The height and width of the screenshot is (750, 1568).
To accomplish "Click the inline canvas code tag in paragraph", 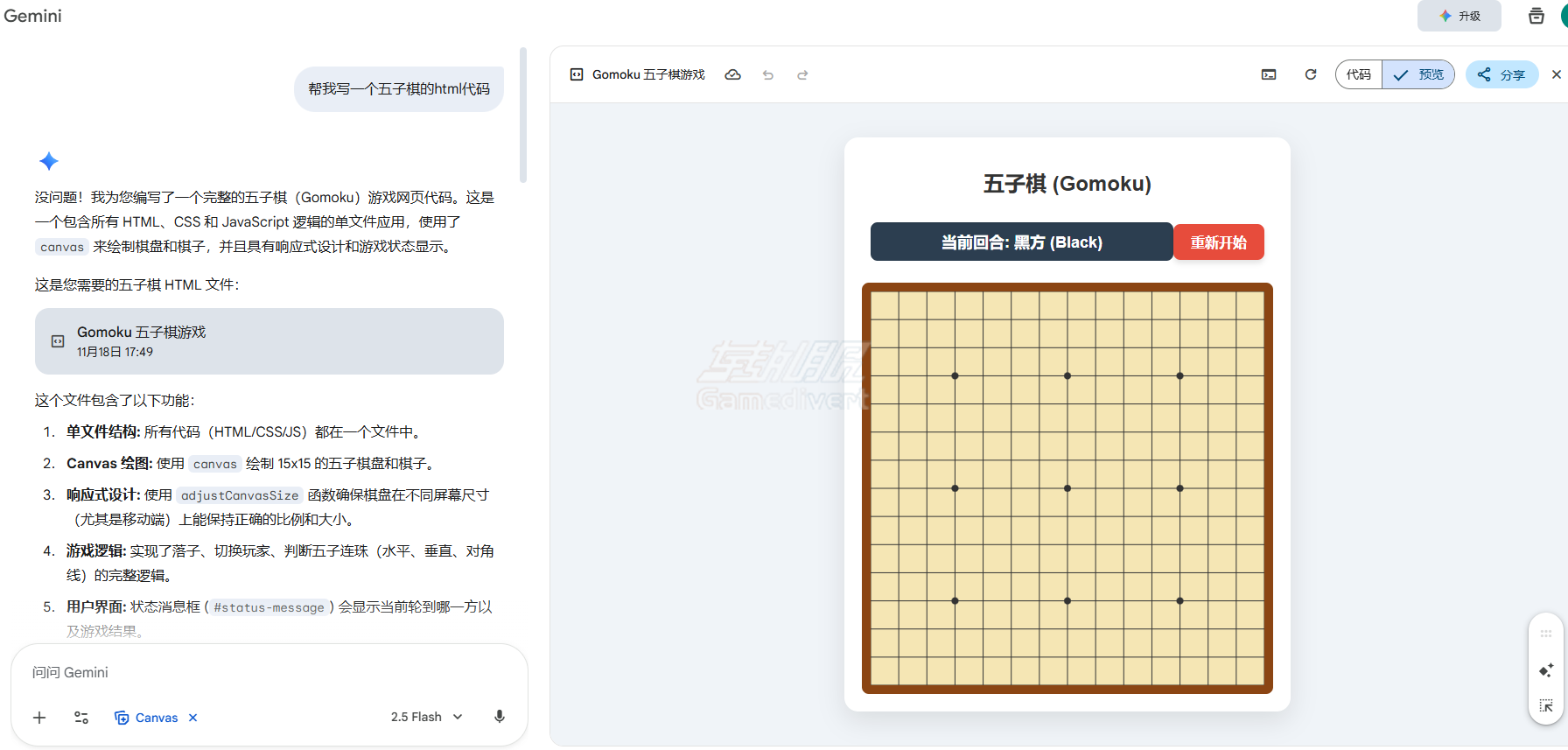I will point(62,247).
